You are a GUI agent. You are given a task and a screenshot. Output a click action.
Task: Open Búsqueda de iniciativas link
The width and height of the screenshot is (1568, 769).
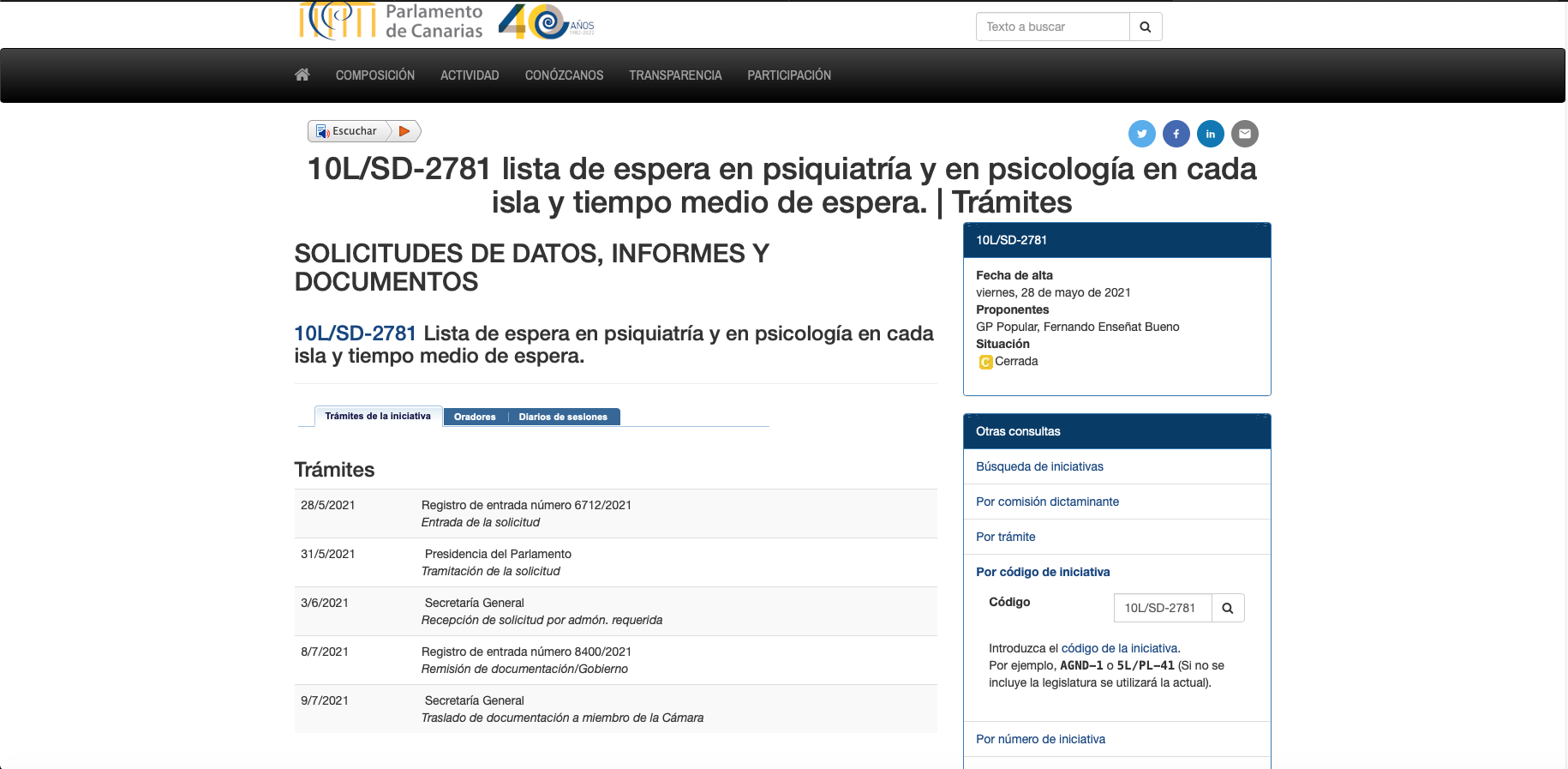[x=1039, y=466]
